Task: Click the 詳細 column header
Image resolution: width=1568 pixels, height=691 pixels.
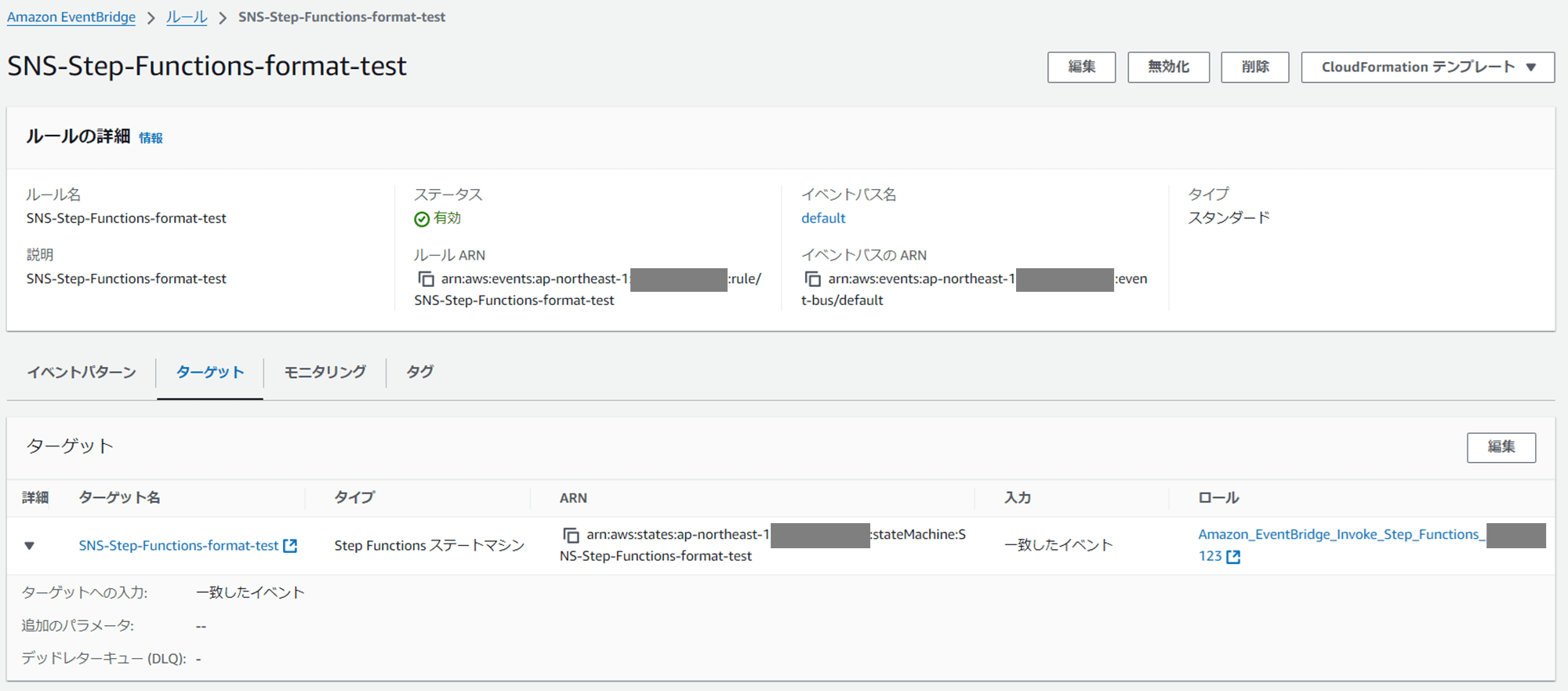Action: (35, 497)
